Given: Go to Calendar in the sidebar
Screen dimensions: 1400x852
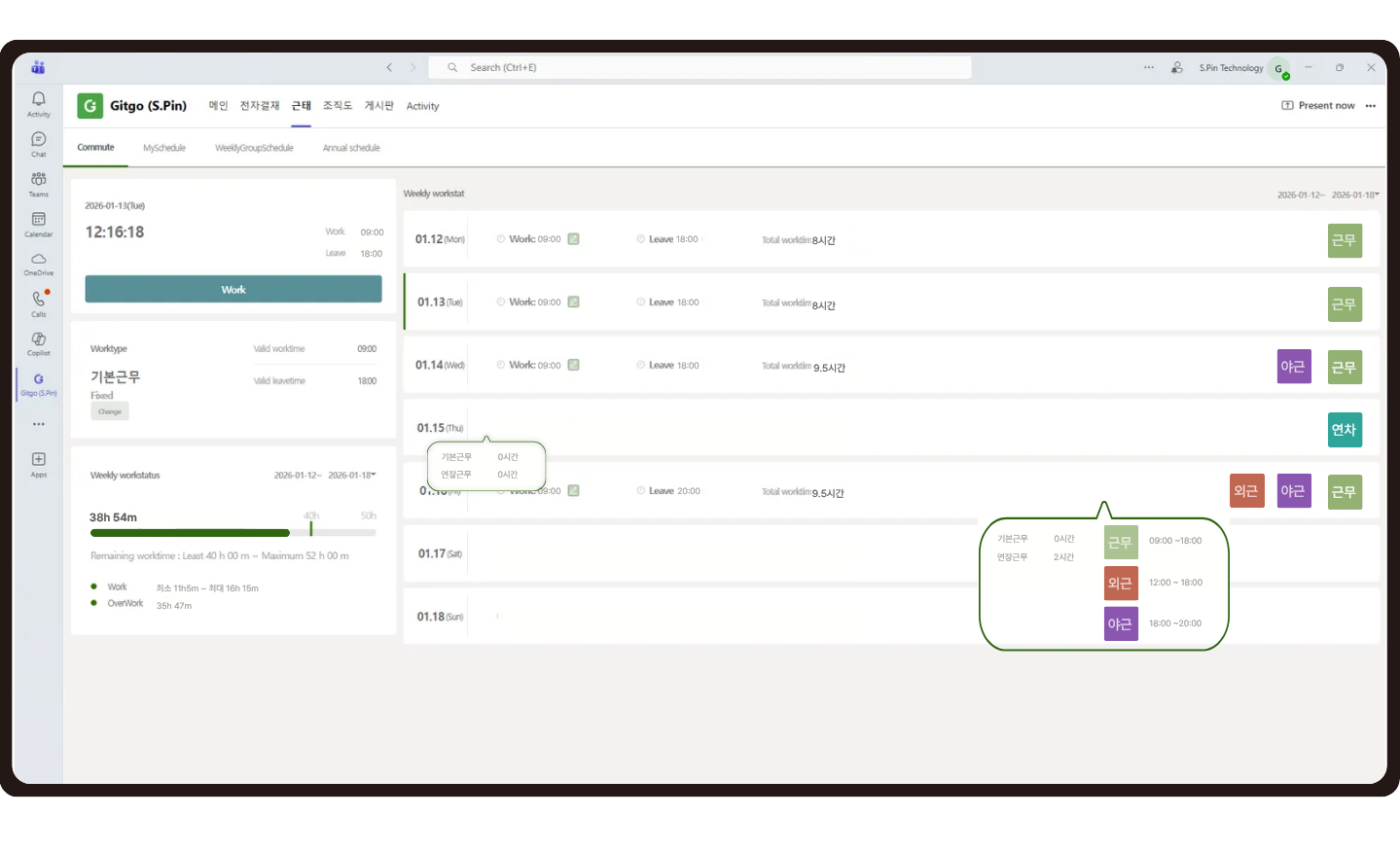Looking at the screenshot, I should pos(39,224).
